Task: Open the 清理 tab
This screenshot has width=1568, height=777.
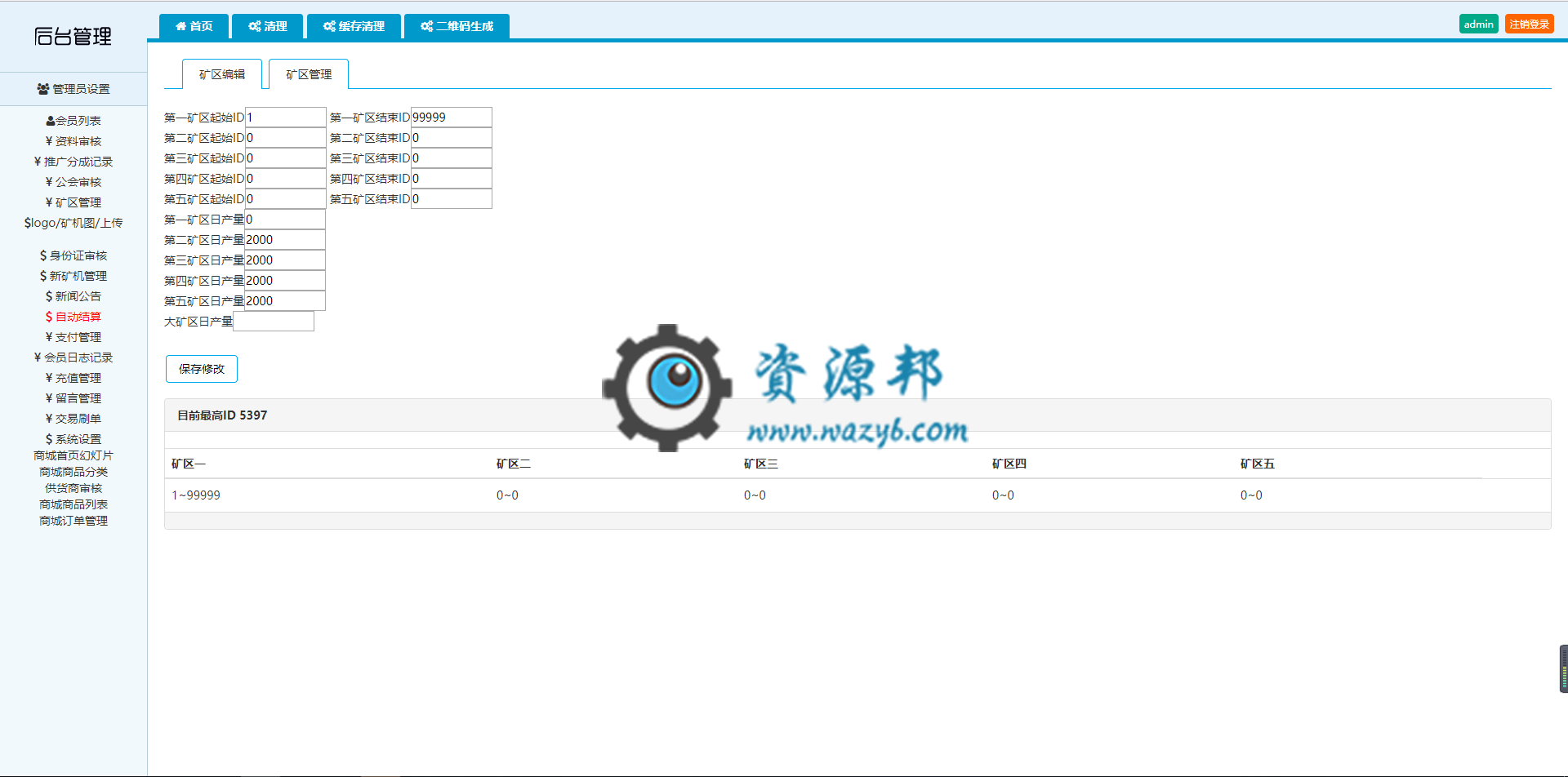Action: (267, 26)
